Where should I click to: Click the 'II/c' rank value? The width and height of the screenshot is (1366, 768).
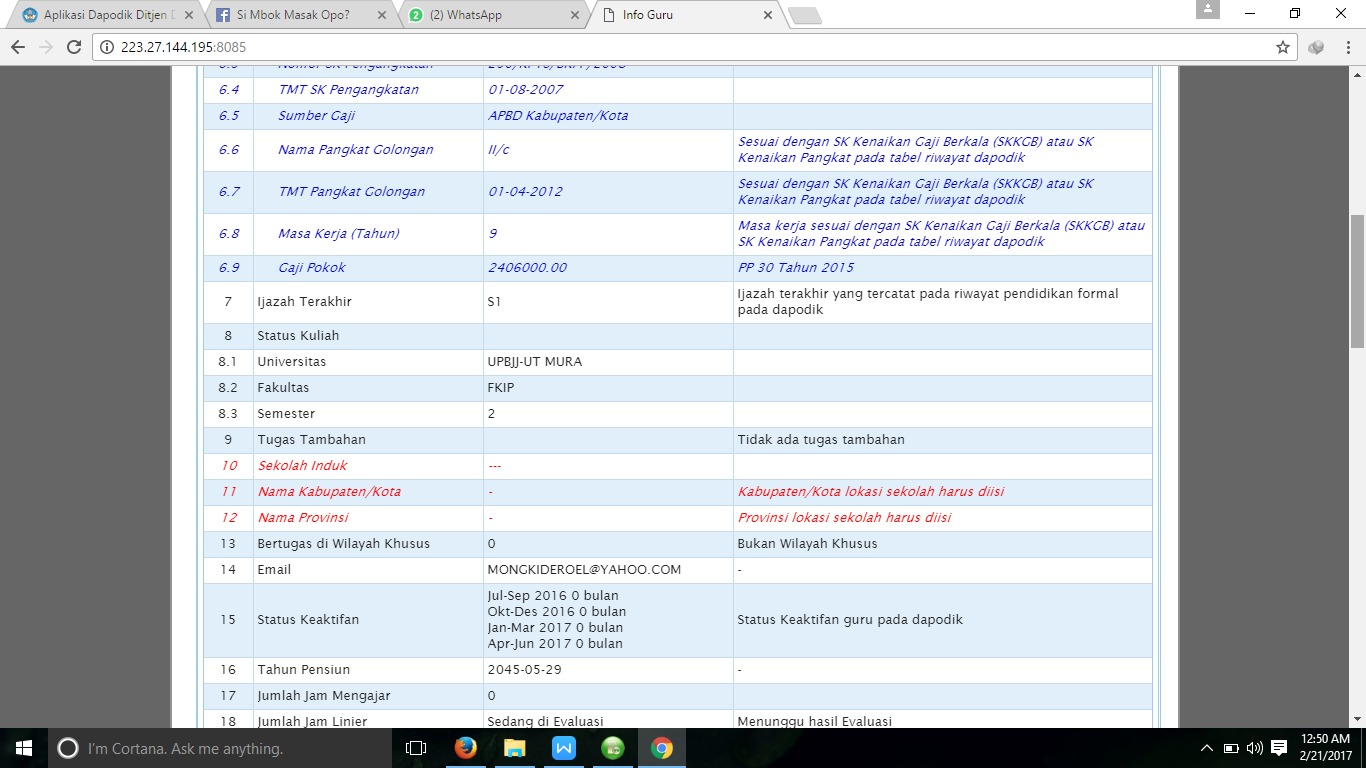[x=499, y=150]
